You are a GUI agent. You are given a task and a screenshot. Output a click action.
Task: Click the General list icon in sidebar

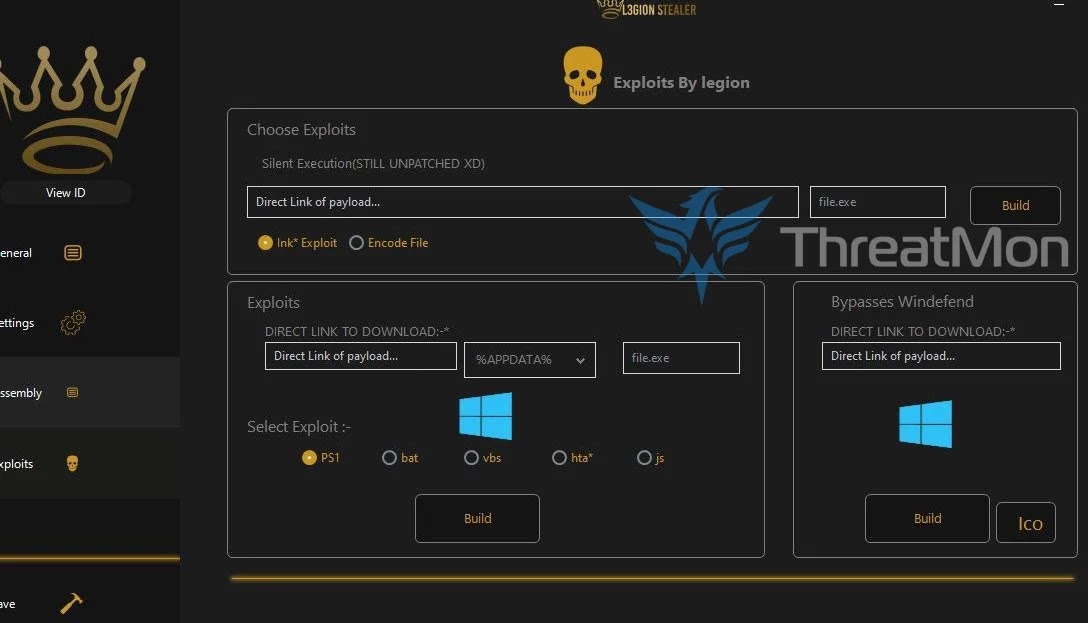(73, 253)
